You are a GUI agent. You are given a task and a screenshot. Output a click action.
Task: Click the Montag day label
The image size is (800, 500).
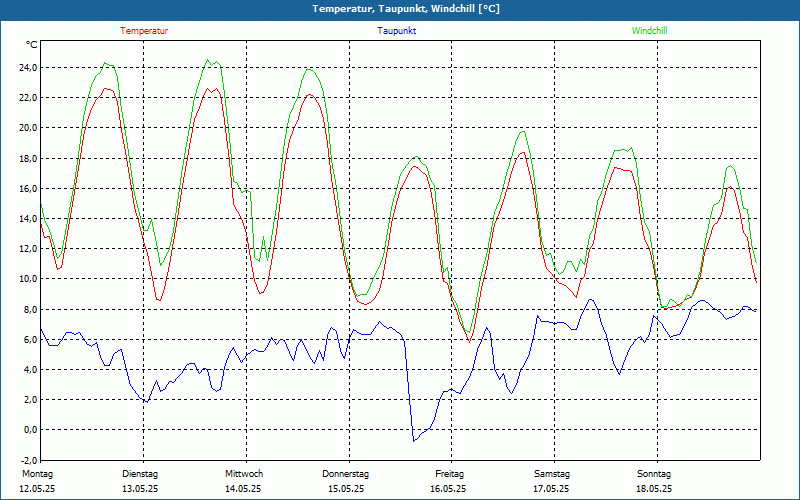37,474
